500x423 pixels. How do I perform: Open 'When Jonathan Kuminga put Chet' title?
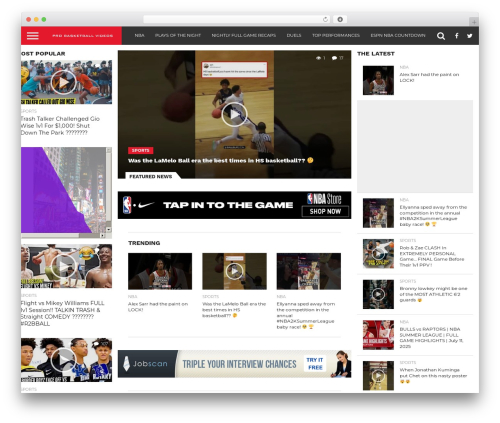coord(433,376)
